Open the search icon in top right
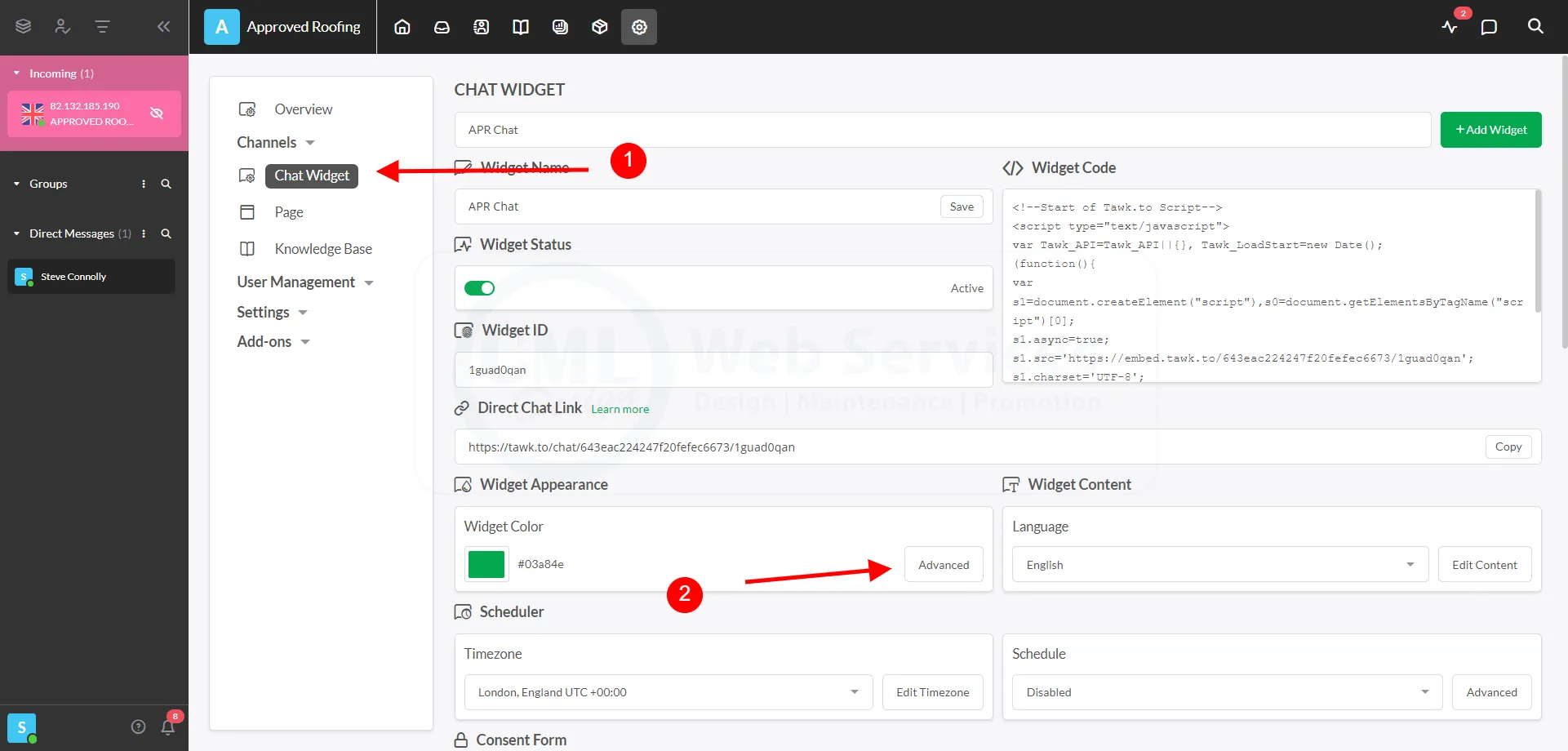The image size is (1568, 751). [x=1535, y=26]
